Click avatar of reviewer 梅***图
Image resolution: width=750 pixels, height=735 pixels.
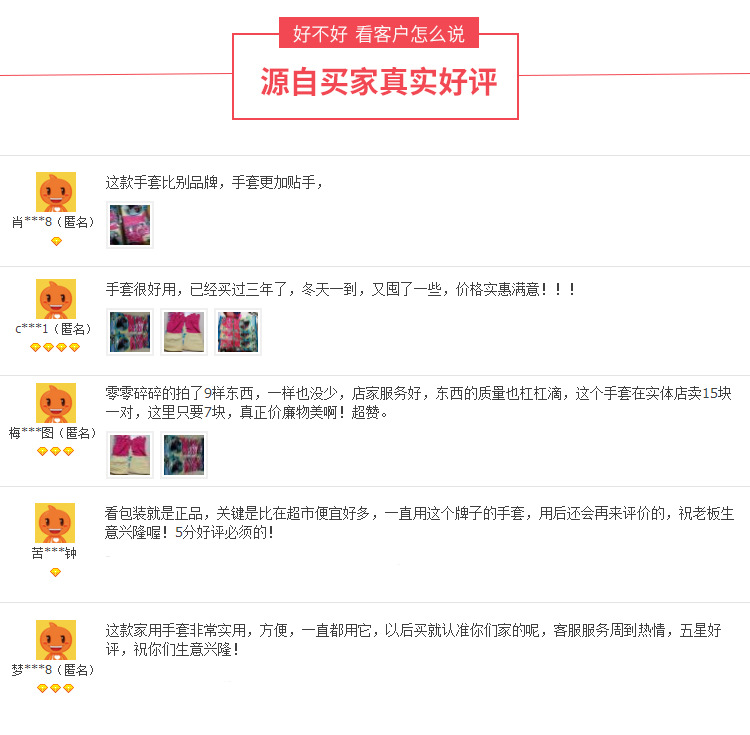(56, 403)
